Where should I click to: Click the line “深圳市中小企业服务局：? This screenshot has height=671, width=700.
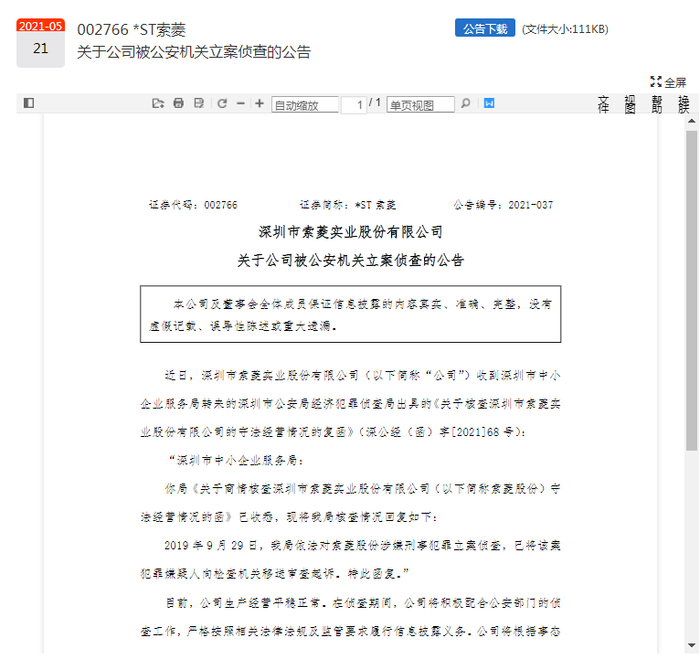pos(235,460)
